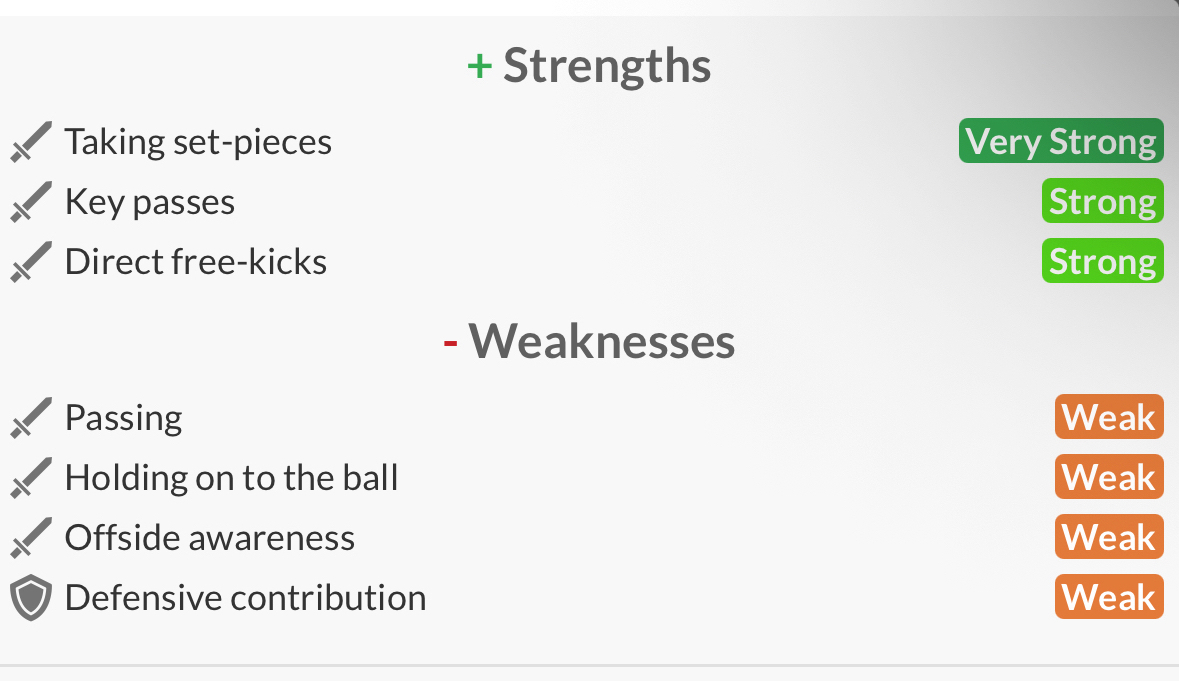Viewport: 1179px width, 681px height.
Task: Select the Weak badge for Passing
Action: [1109, 416]
